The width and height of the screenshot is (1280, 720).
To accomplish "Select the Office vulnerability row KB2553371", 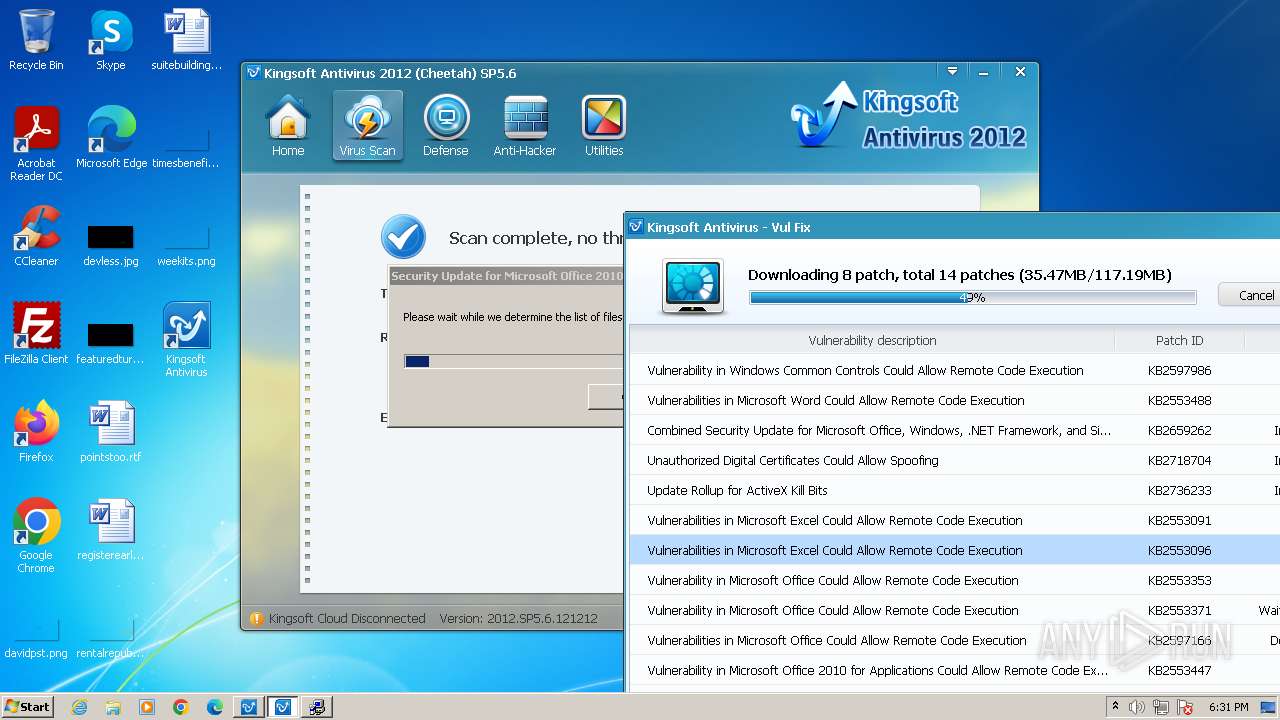I will click(x=954, y=610).
